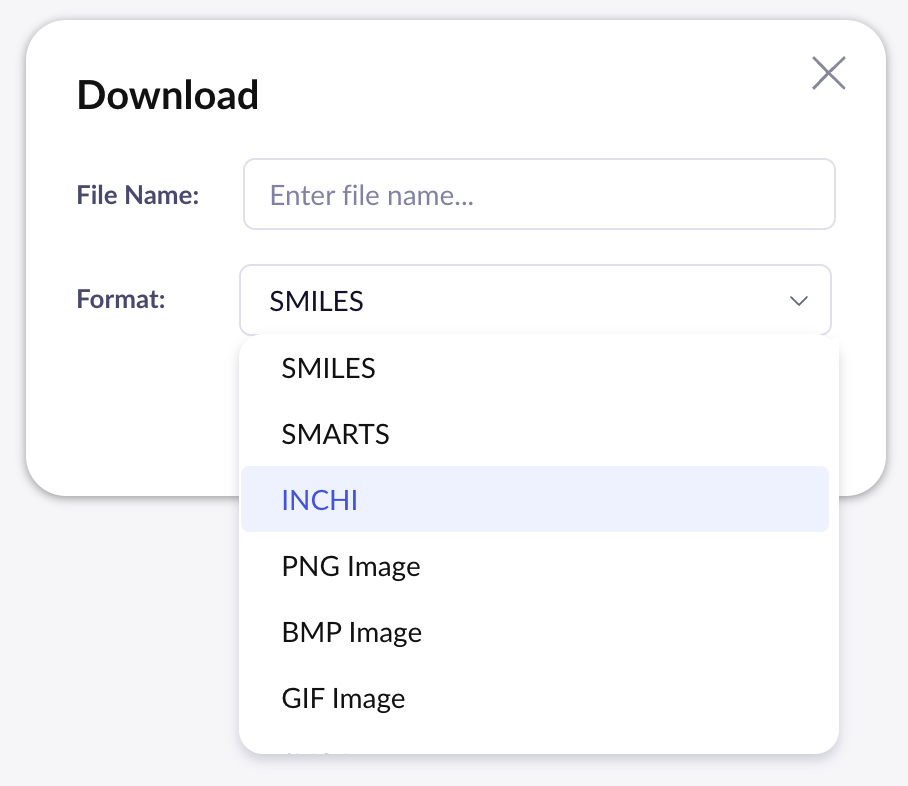Click the "File Name:" label
The width and height of the screenshot is (908, 786).
(x=138, y=195)
